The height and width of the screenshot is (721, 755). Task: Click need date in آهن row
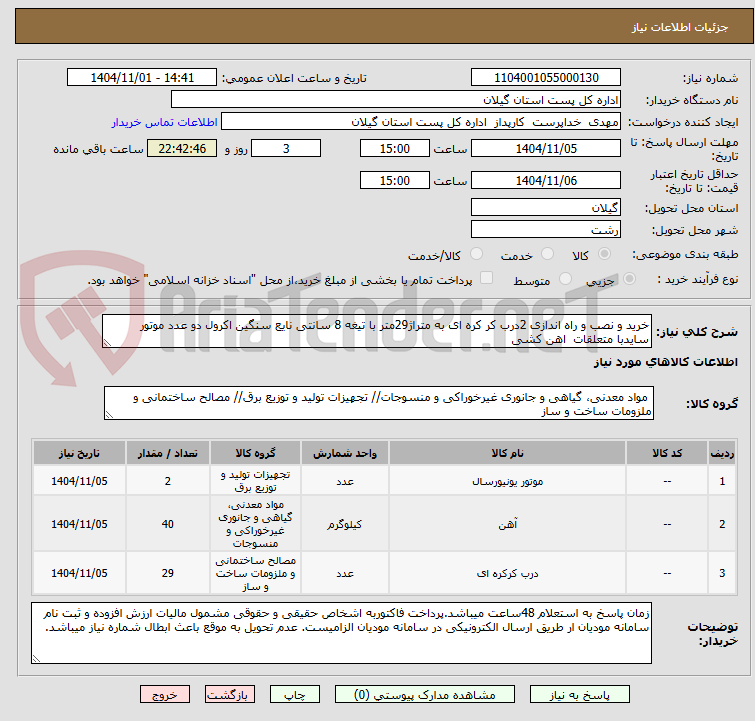point(79,524)
